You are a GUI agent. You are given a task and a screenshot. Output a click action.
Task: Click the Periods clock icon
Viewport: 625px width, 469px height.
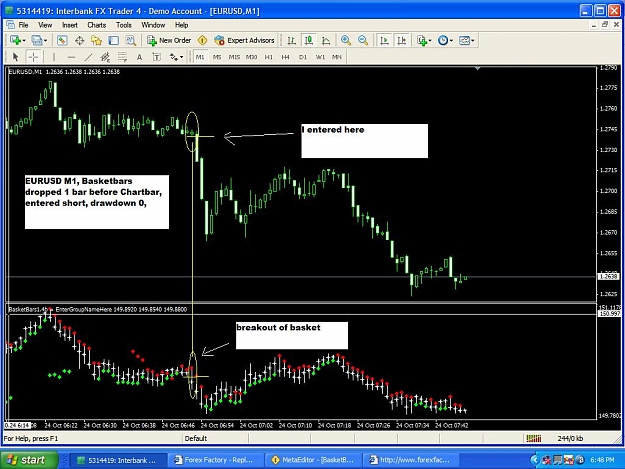coord(443,40)
